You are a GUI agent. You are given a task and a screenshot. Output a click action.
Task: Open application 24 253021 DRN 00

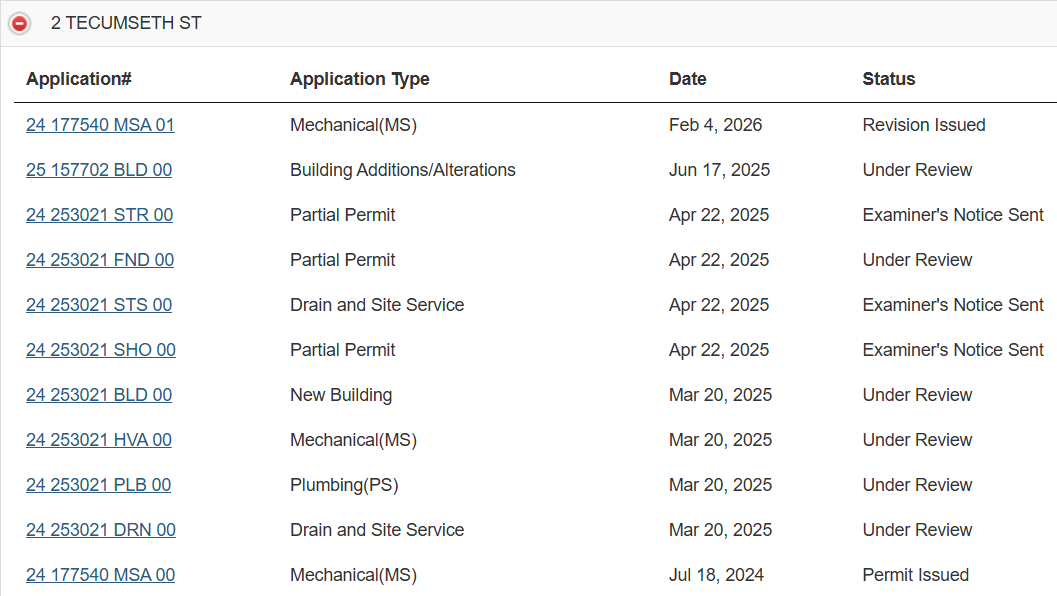point(101,530)
